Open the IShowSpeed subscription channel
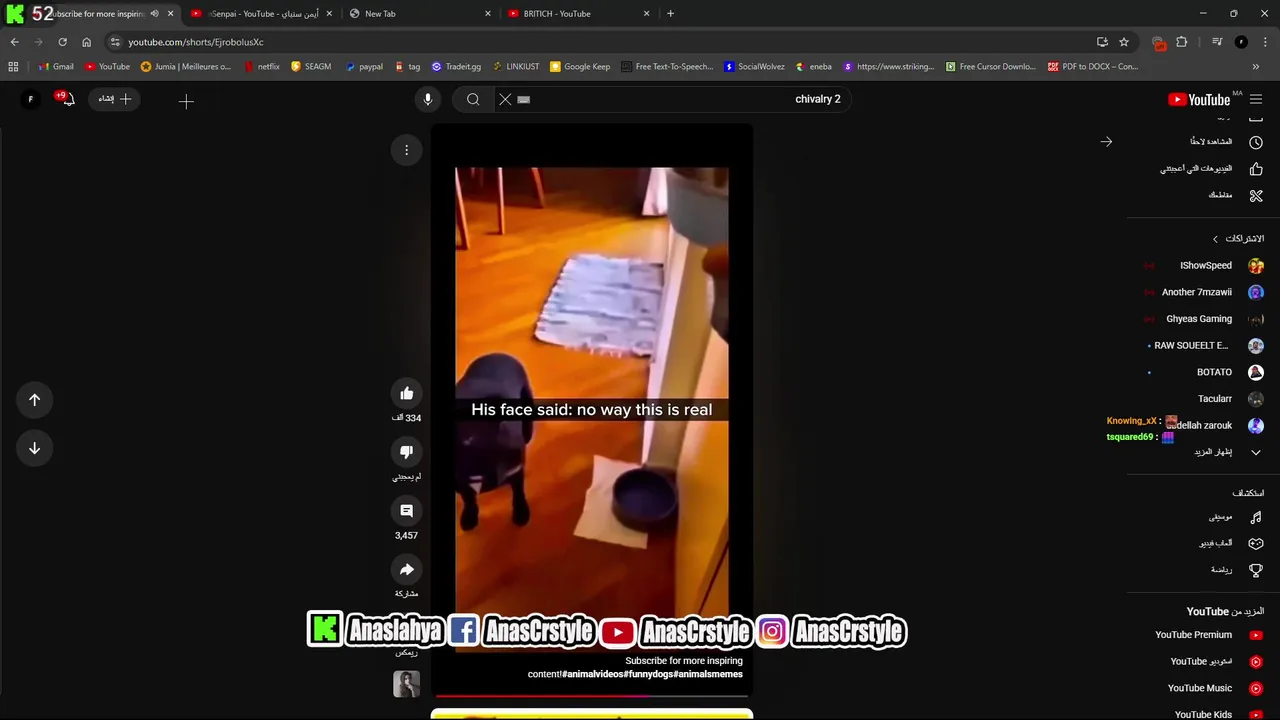Viewport: 1280px width, 720px height. click(x=1205, y=266)
